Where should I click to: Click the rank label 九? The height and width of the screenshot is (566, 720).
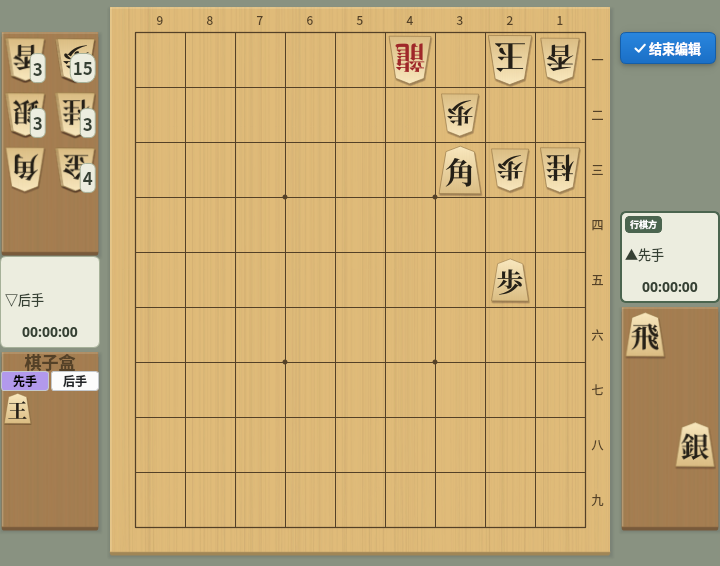point(597,500)
